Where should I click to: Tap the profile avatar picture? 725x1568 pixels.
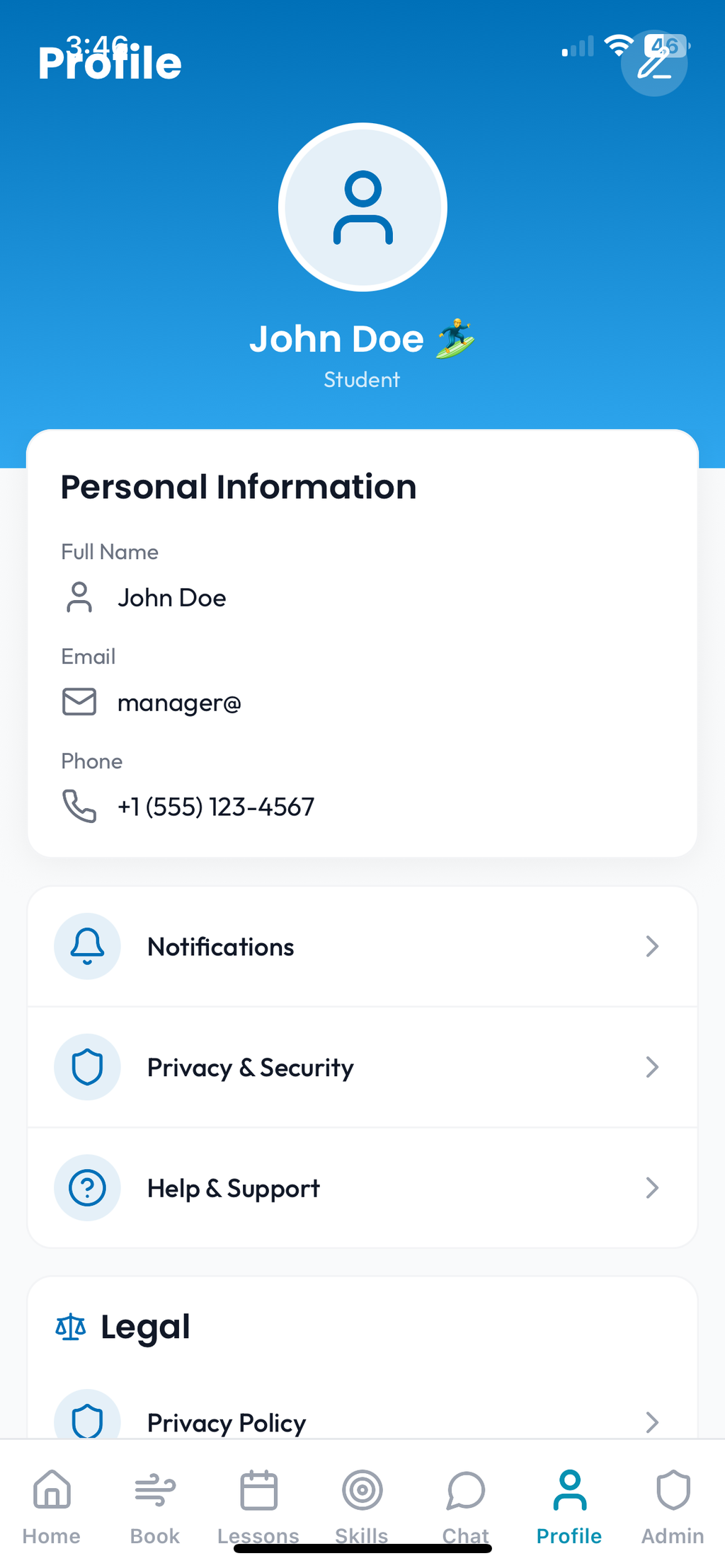[x=362, y=207]
